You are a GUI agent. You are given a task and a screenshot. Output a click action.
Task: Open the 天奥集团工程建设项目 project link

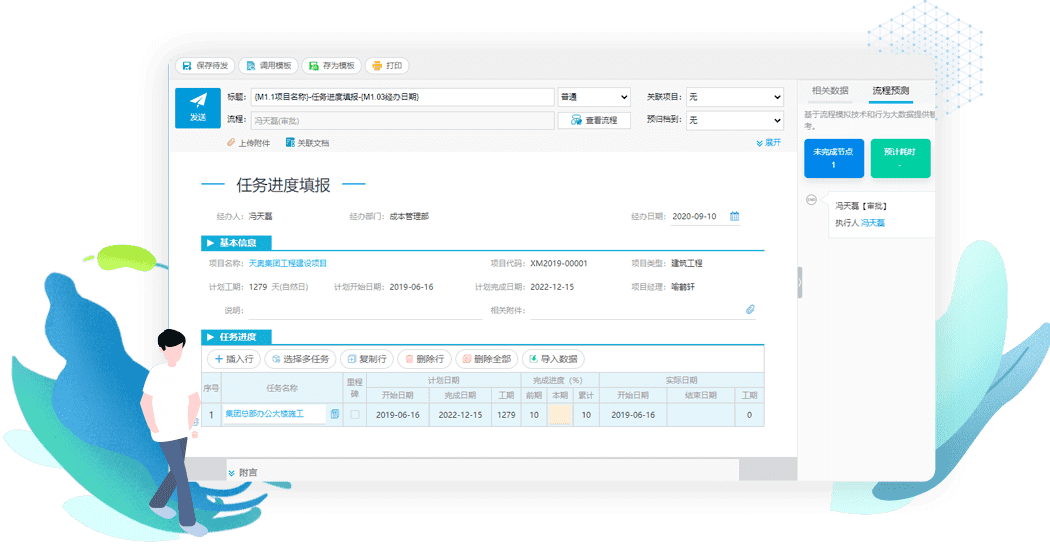[288, 264]
